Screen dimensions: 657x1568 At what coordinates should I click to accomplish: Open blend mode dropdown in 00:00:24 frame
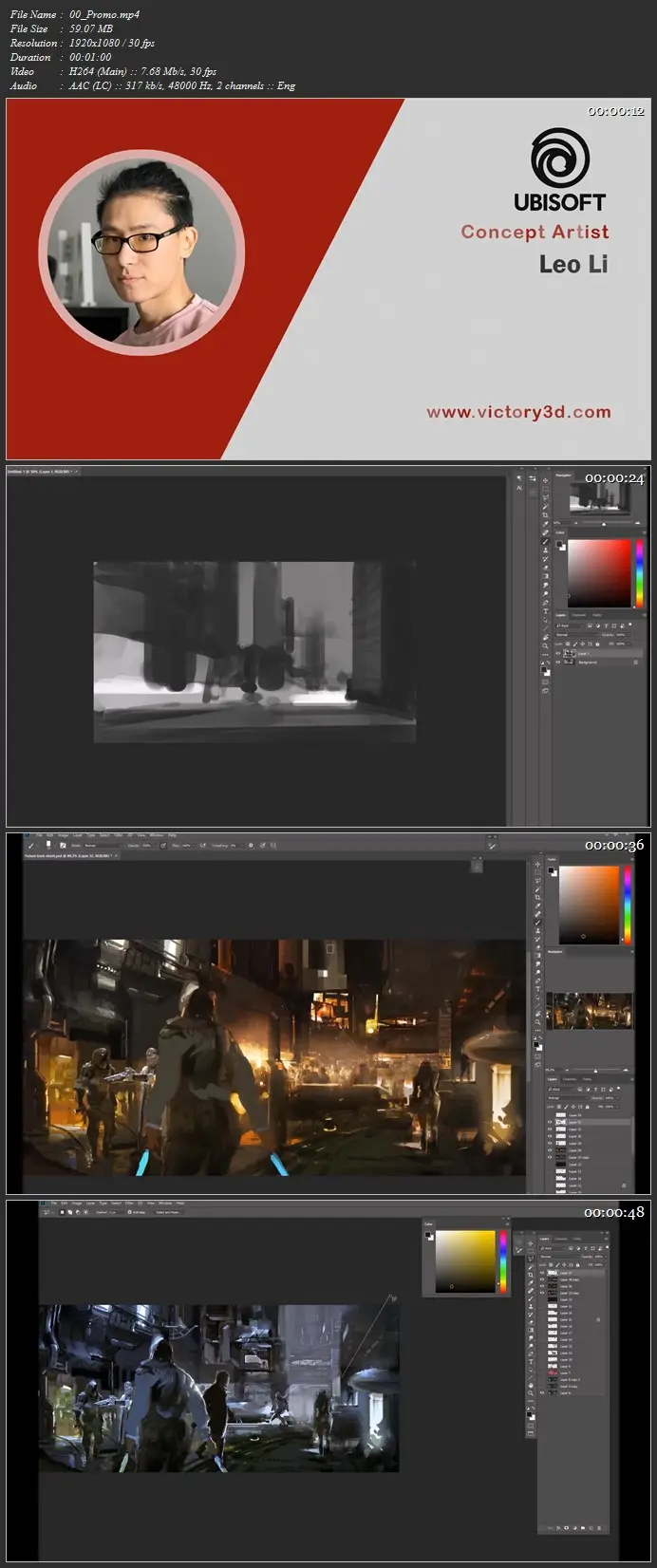click(x=577, y=635)
